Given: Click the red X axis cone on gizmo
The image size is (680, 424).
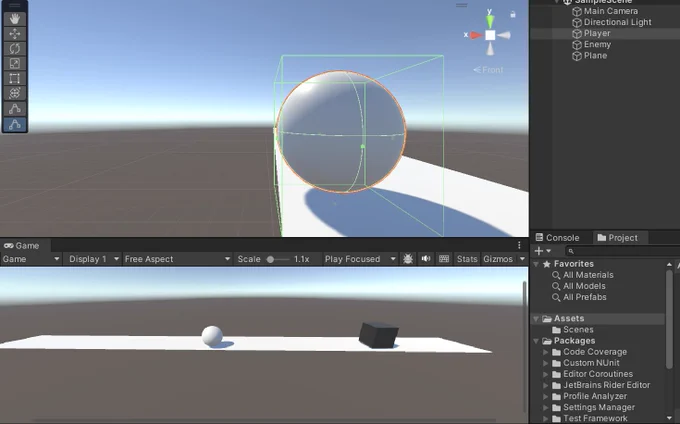Looking at the screenshot, I should 476,35.
